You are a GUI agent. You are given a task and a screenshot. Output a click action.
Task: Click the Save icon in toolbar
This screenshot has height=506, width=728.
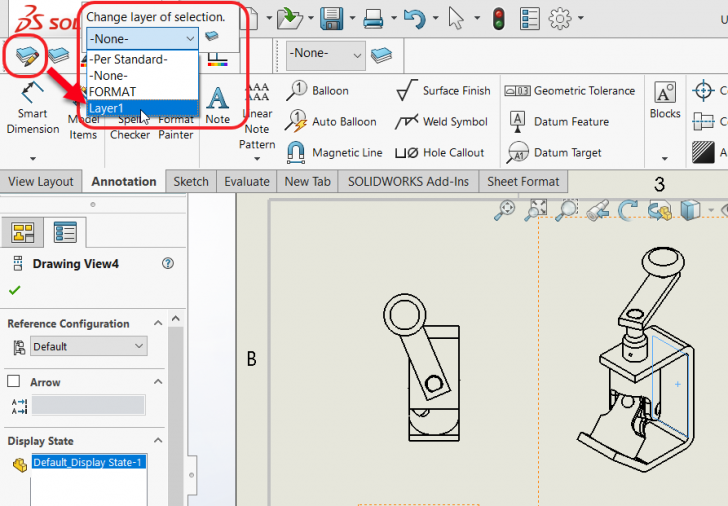click(x=333, y=18)
